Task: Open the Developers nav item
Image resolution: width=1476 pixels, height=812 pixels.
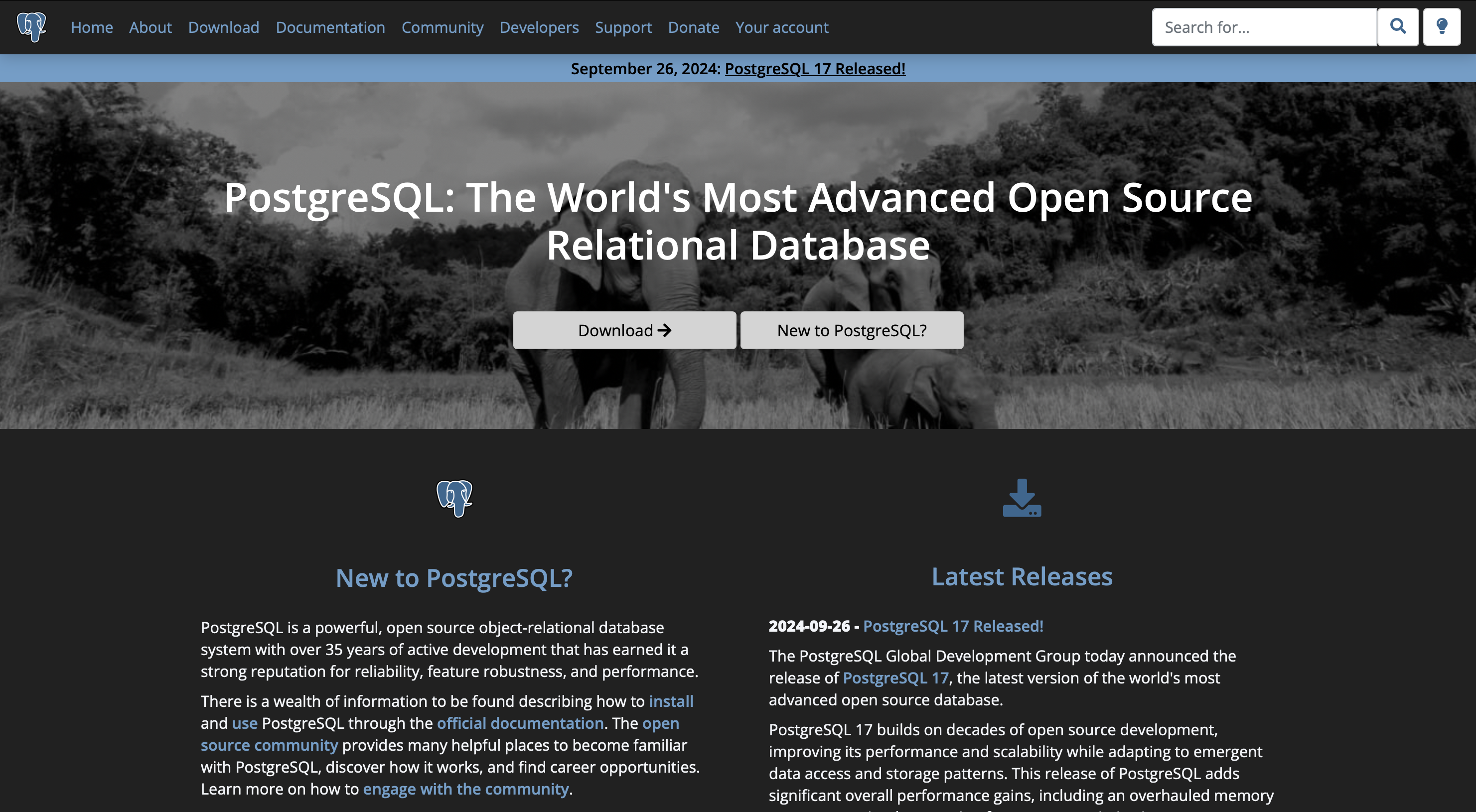Action: pyautogui.click(x=539, y=27)
